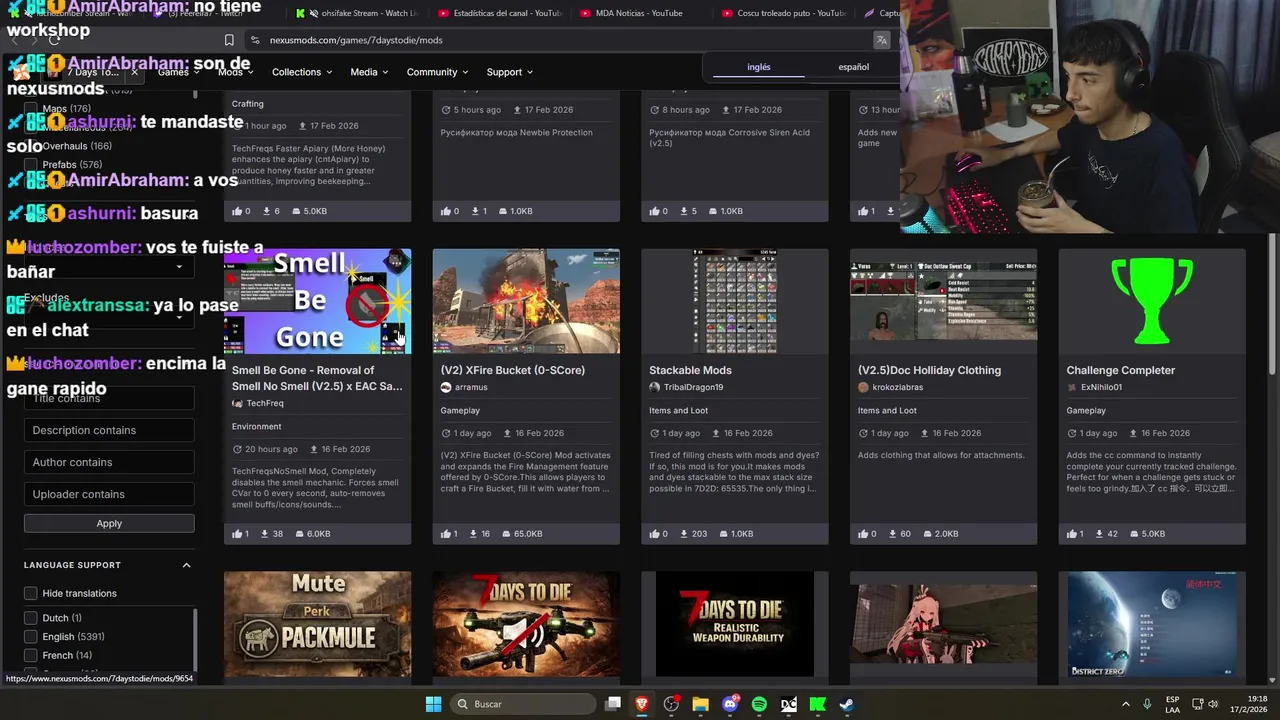Click the Brave browser taskbar icon

[x=642, y=704]
